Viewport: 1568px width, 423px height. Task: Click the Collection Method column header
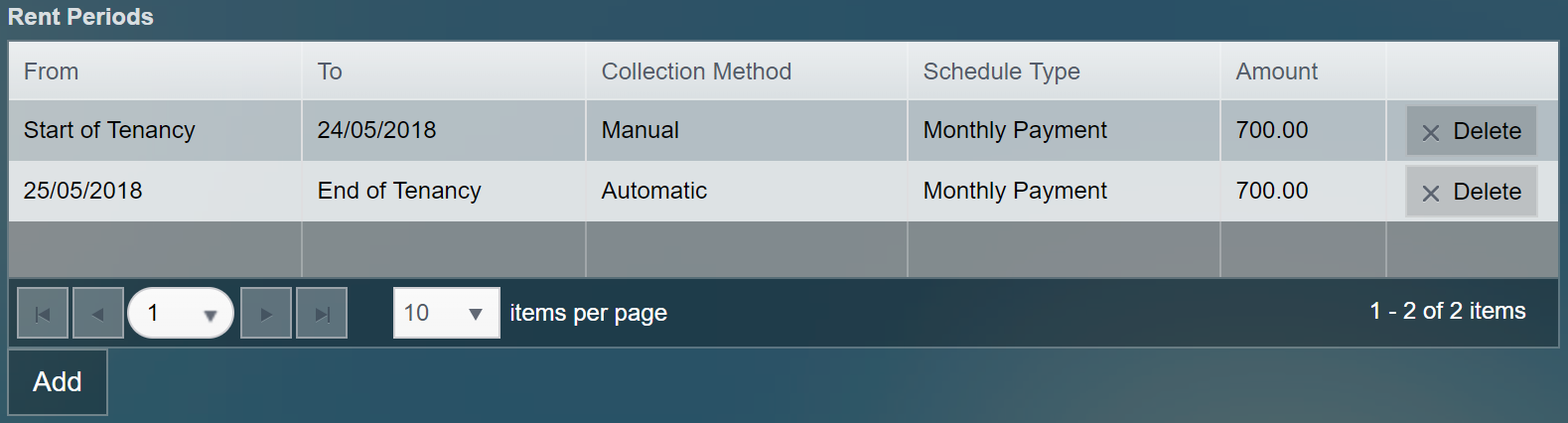[696, 71]
